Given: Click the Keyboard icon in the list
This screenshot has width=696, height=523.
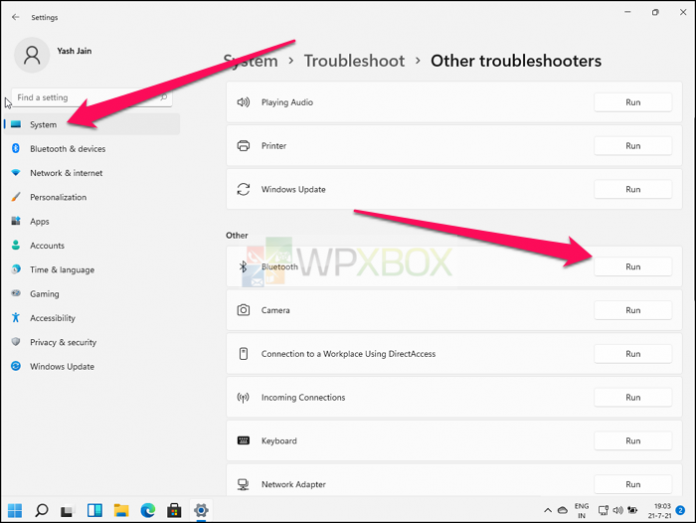Looking at the screenshot, I should pyautogui.click(x=243, y=440).
